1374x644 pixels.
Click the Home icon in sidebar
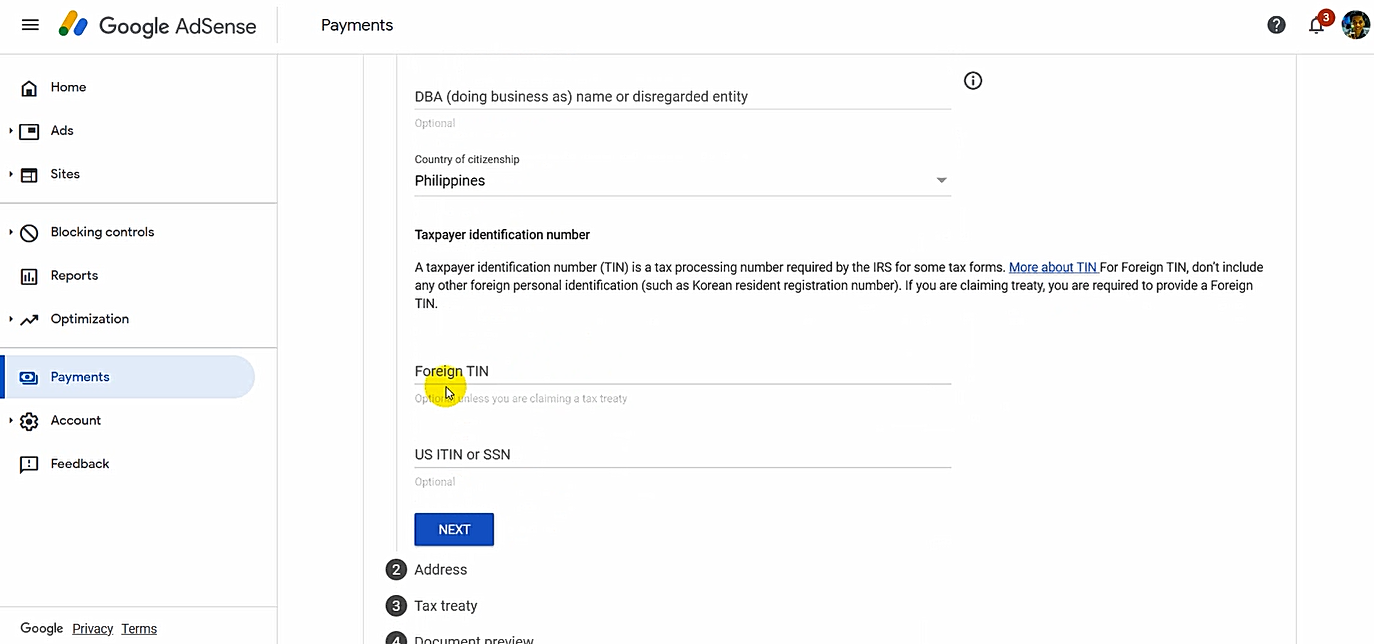pyautogui.click(x=29, y=88)
